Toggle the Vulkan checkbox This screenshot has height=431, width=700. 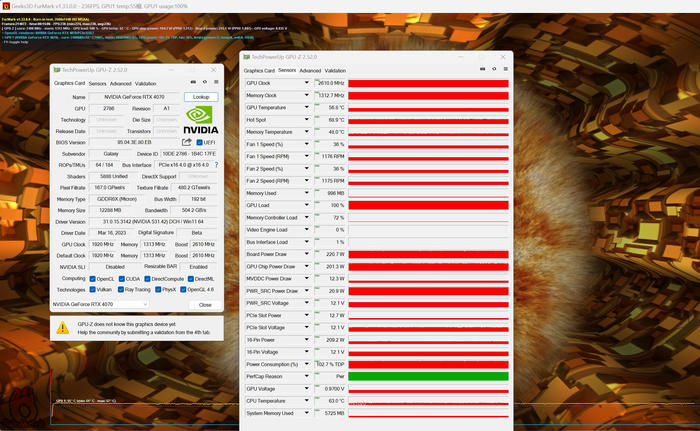point(92,290)
